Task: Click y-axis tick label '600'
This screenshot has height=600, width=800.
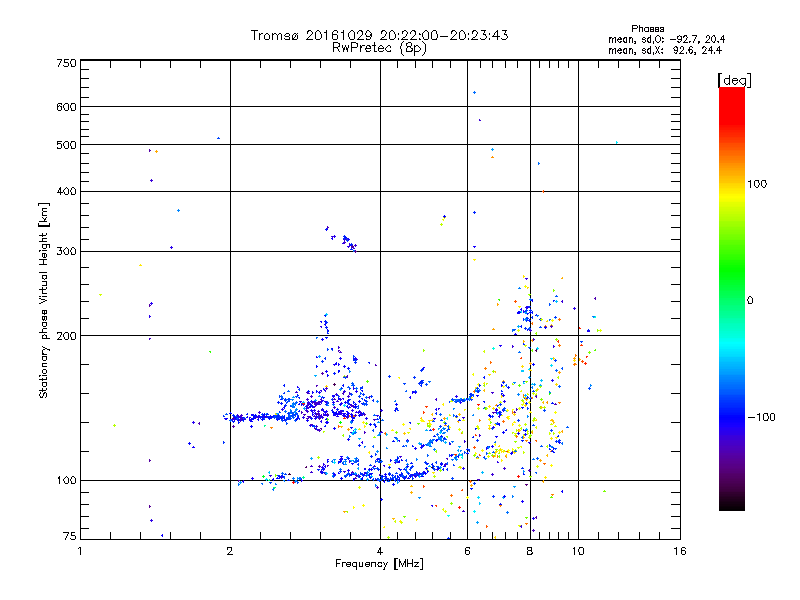Action: tap(66, 107)
